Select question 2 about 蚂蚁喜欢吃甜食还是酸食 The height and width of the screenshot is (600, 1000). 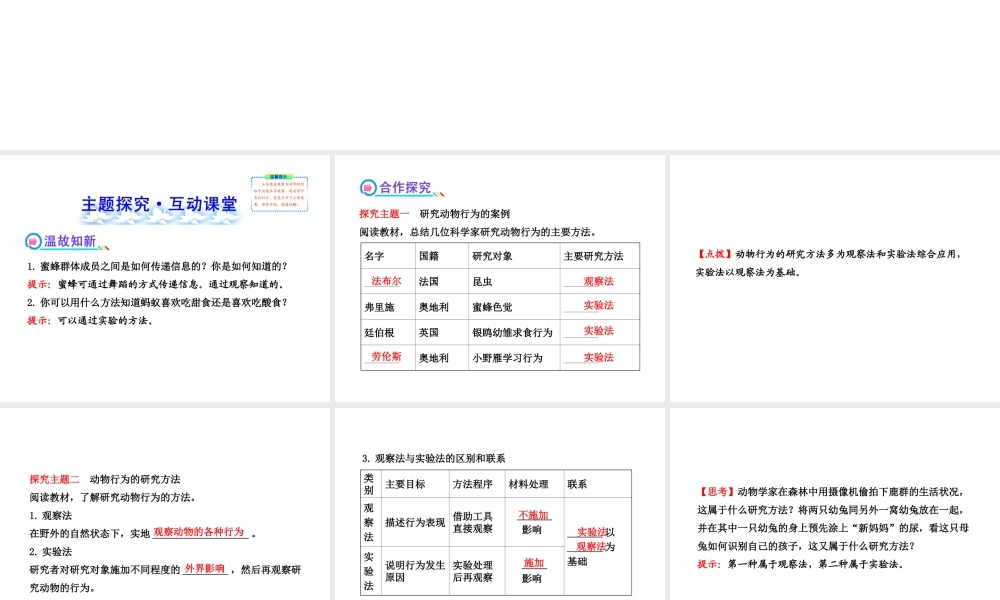(158, 302)
